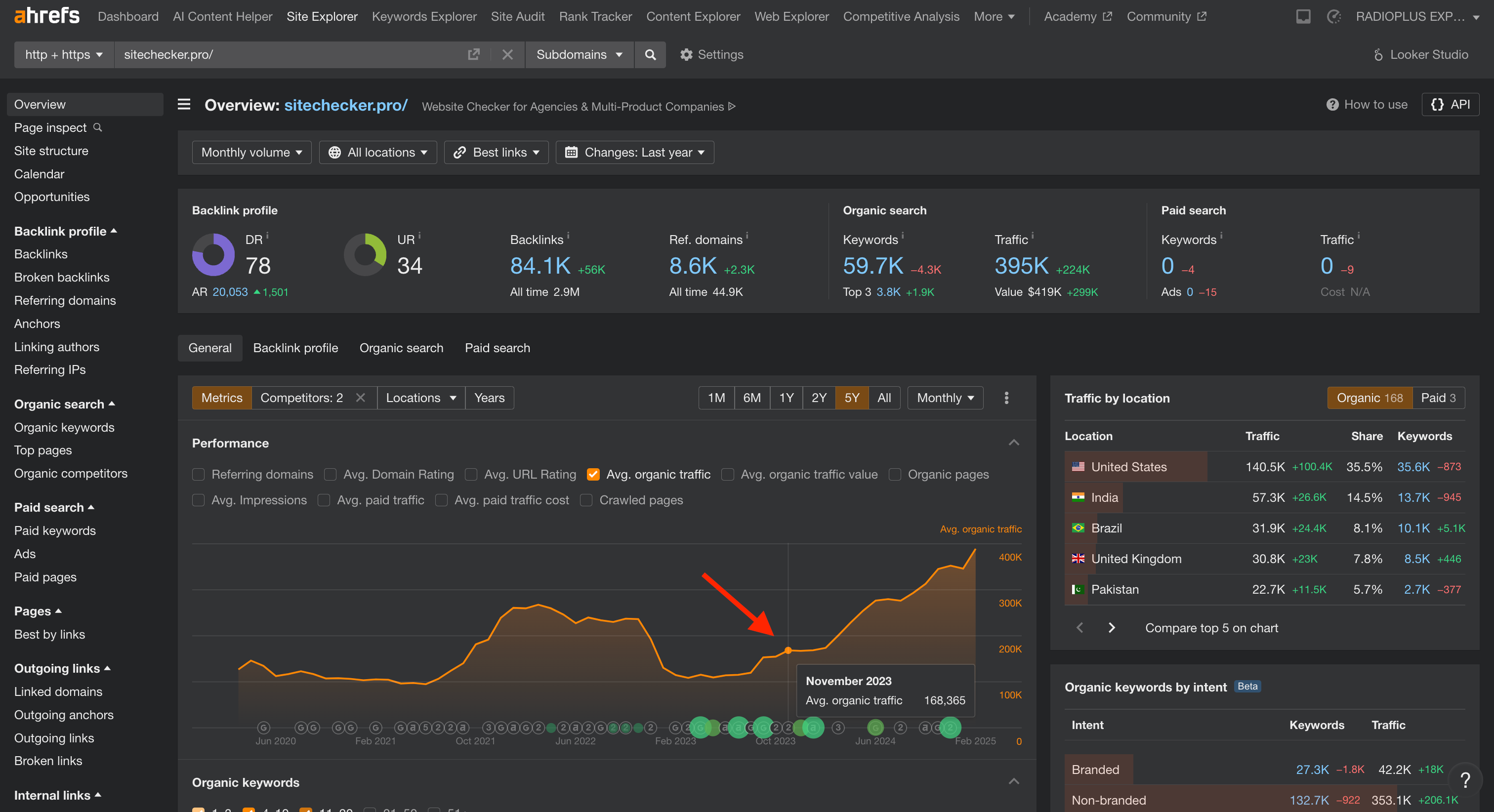Select the All time range
1494x812 pixels.
[x=884, y=397]
